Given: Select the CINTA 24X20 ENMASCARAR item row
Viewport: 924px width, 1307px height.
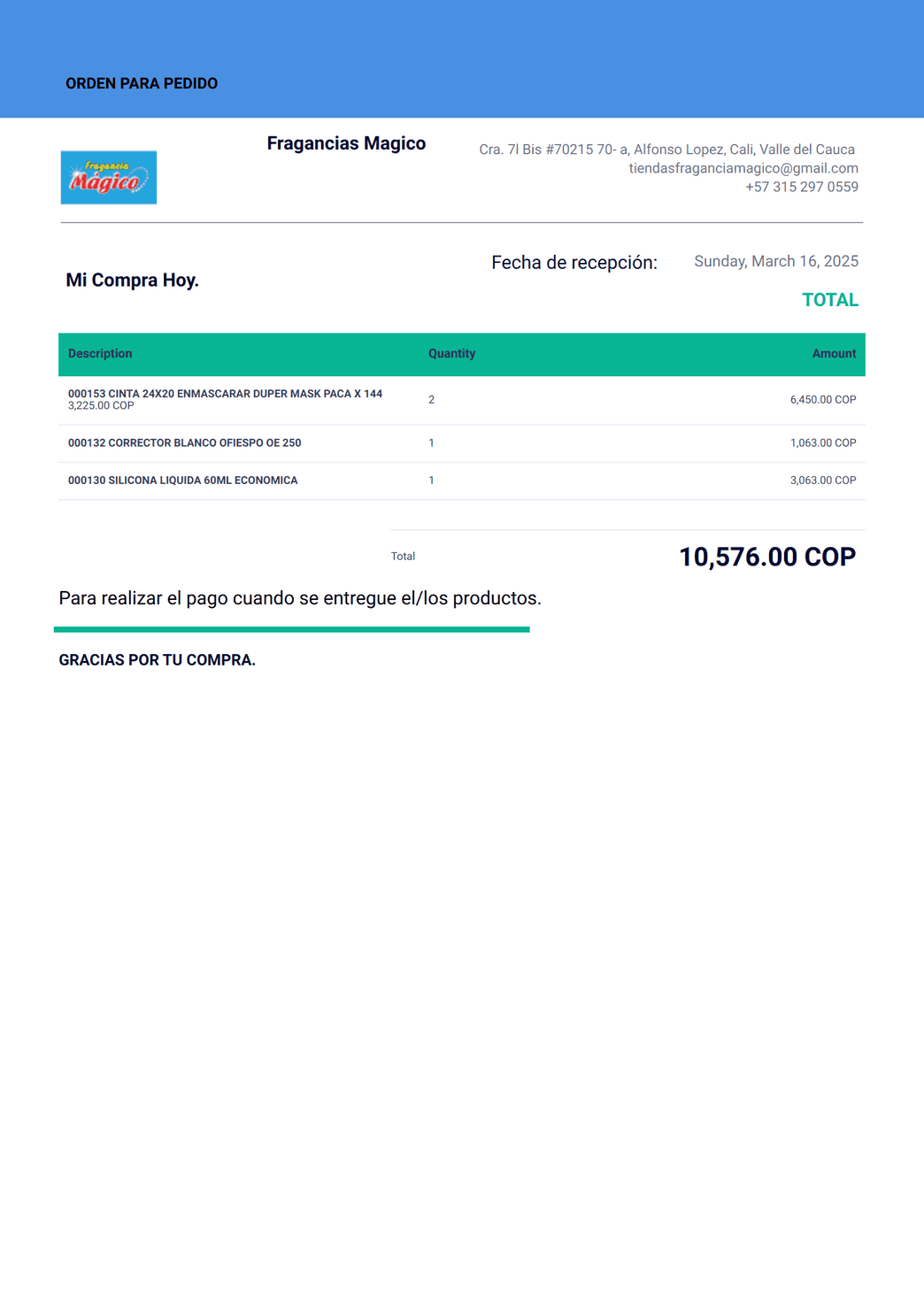Looking at the screenshot, I should pos(462,400).
